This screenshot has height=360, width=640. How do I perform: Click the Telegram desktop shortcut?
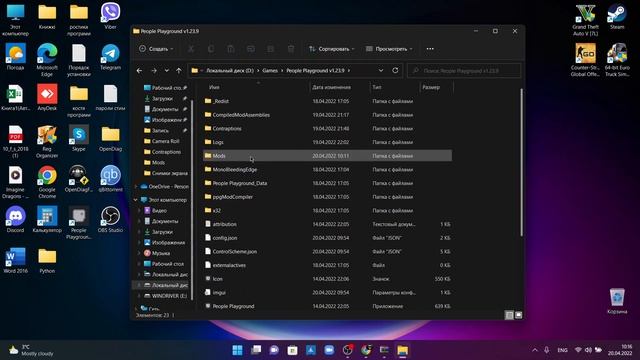pos(110,57)
